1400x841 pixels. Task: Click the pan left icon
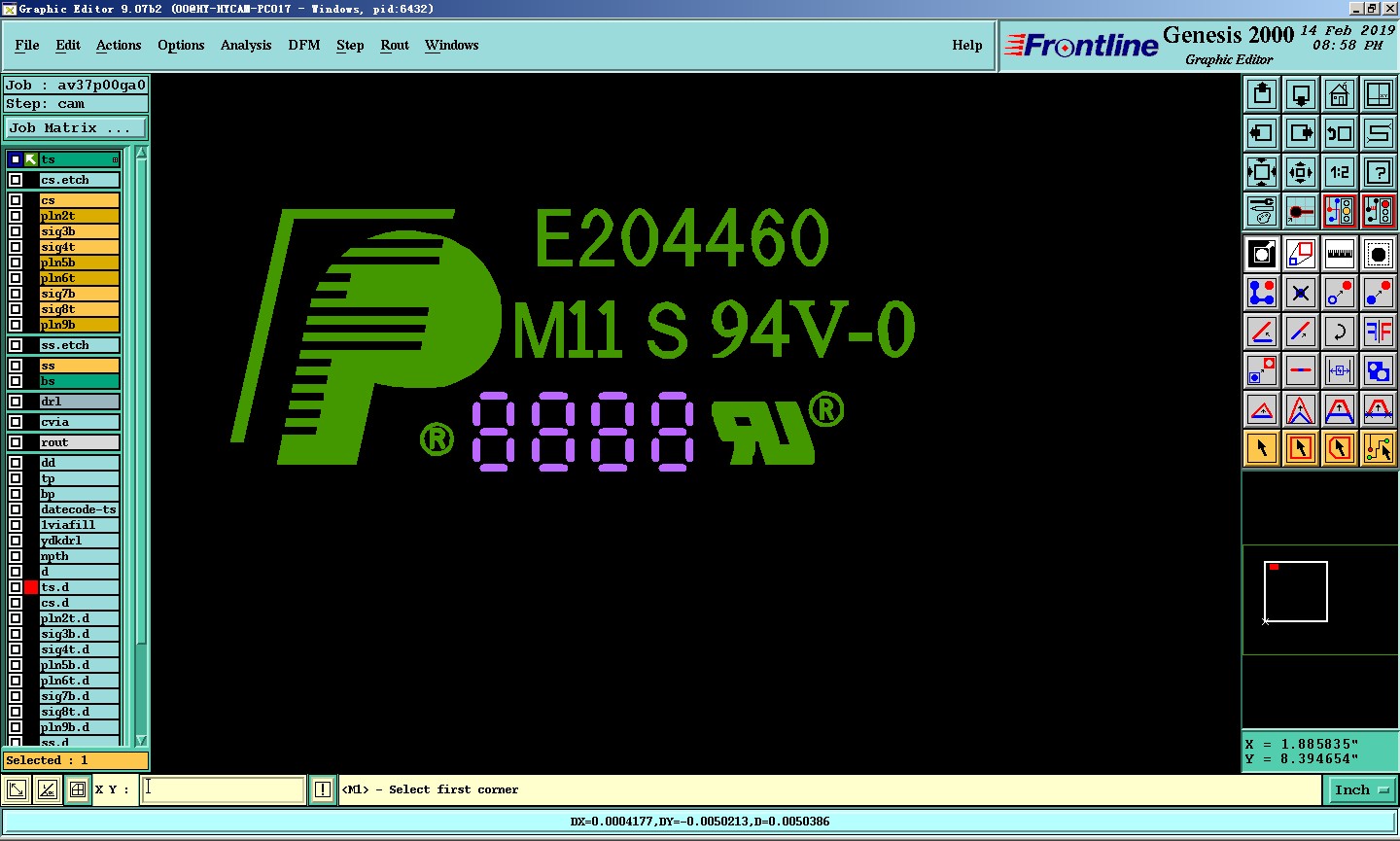(x=1262, y=133)
